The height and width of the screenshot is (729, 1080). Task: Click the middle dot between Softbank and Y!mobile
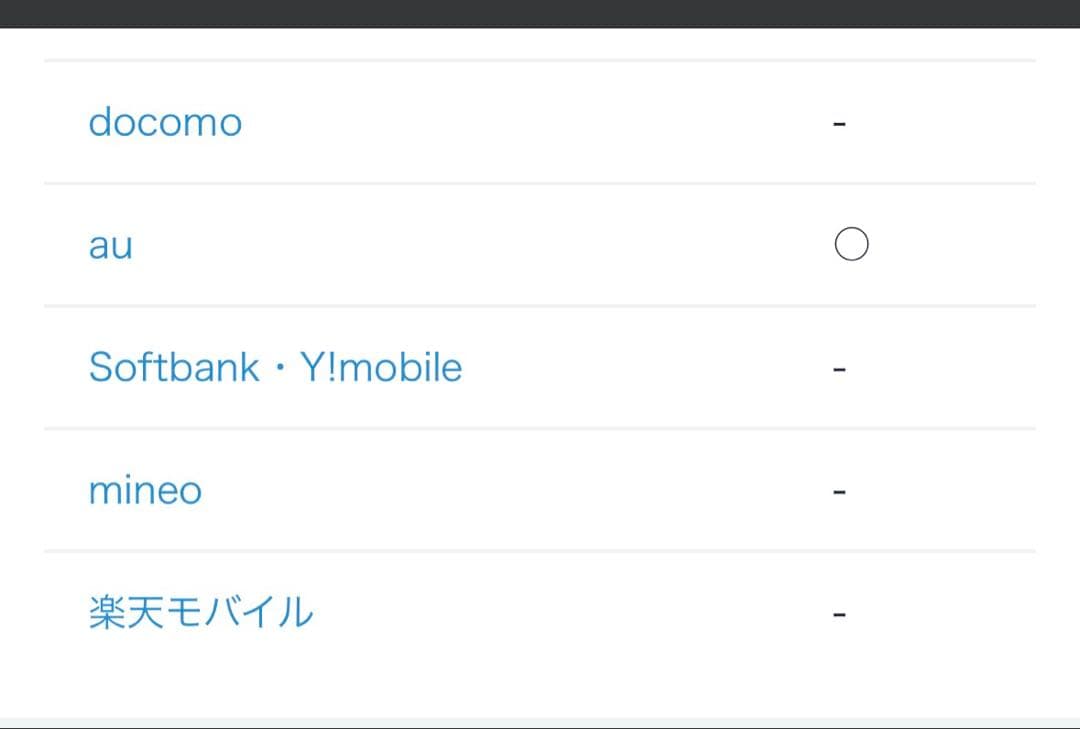(x=280, y=369)
